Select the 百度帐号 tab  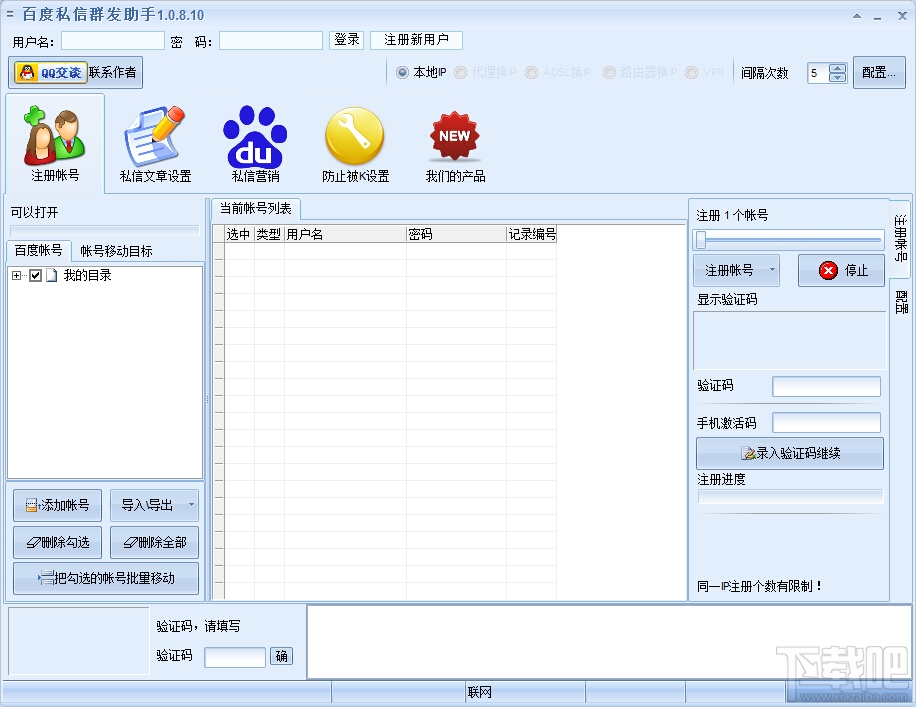click(x=38, y=251)
